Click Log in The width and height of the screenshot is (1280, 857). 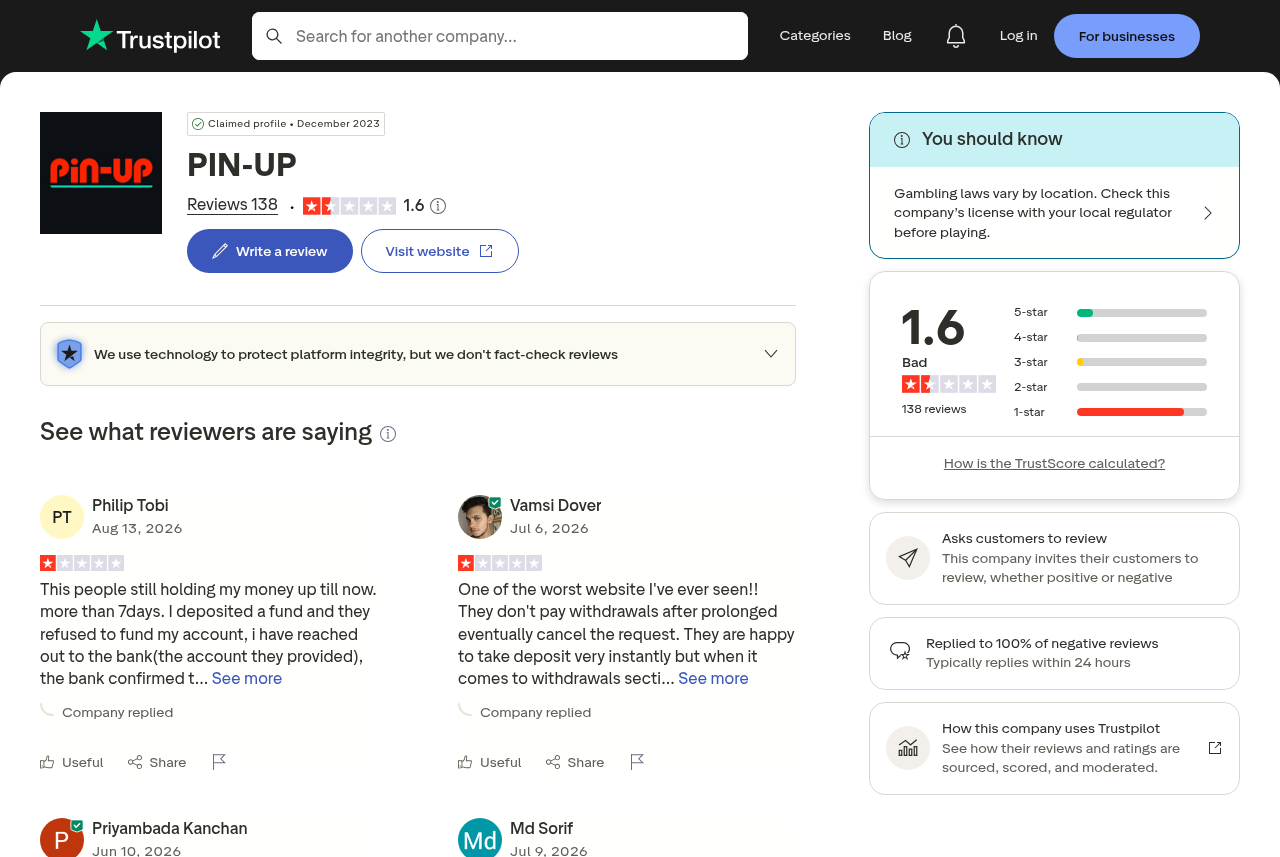pos(1018,36)
